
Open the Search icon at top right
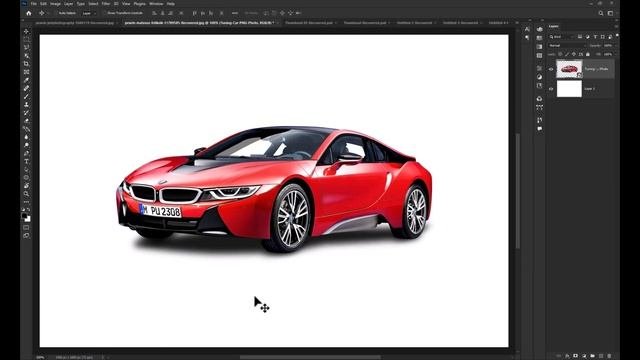(601, 13)
